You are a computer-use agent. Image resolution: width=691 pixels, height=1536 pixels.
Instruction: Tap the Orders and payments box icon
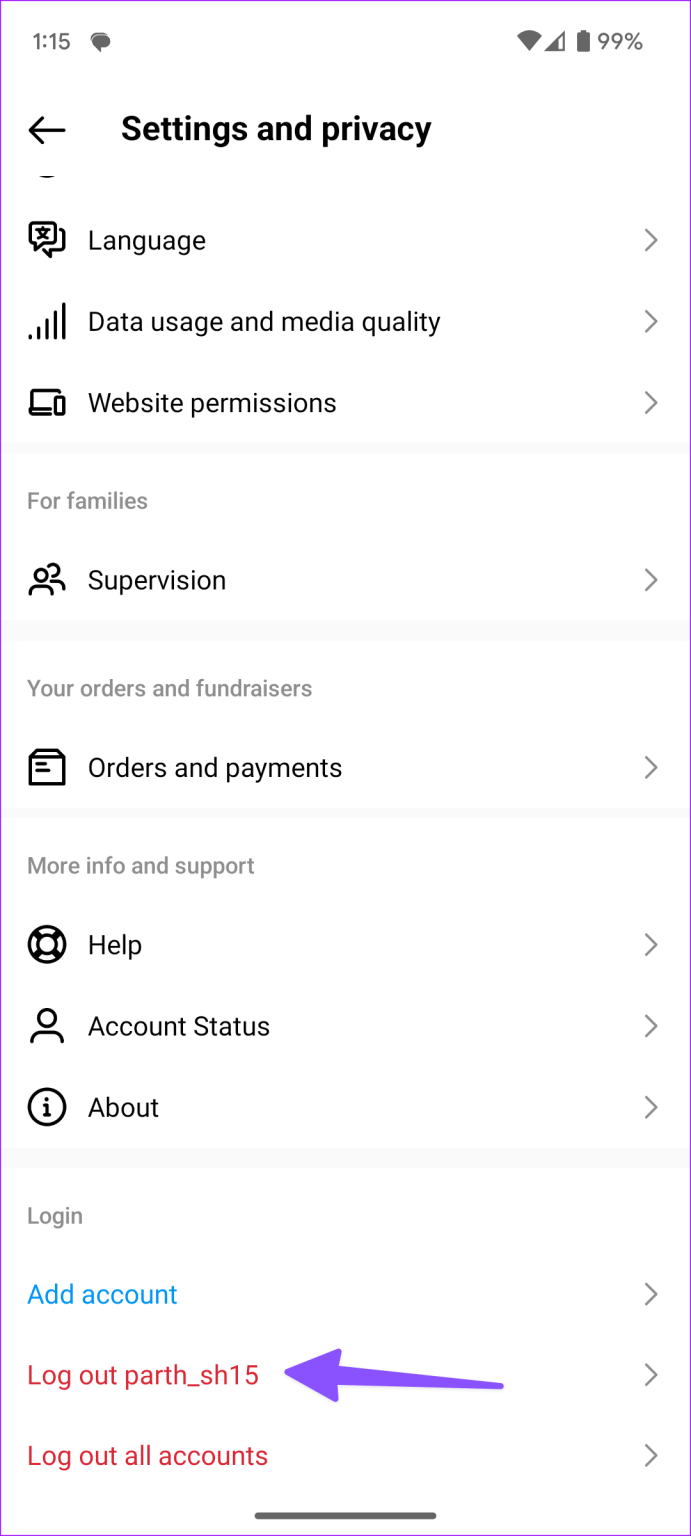click(x=47, y=768)
